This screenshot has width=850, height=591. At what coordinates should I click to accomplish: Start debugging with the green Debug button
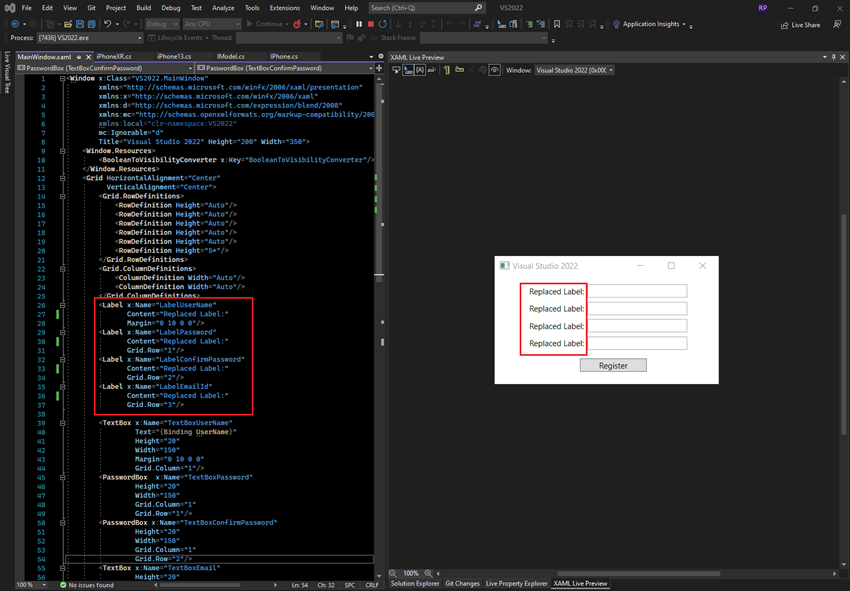click(x=250, y=24)
